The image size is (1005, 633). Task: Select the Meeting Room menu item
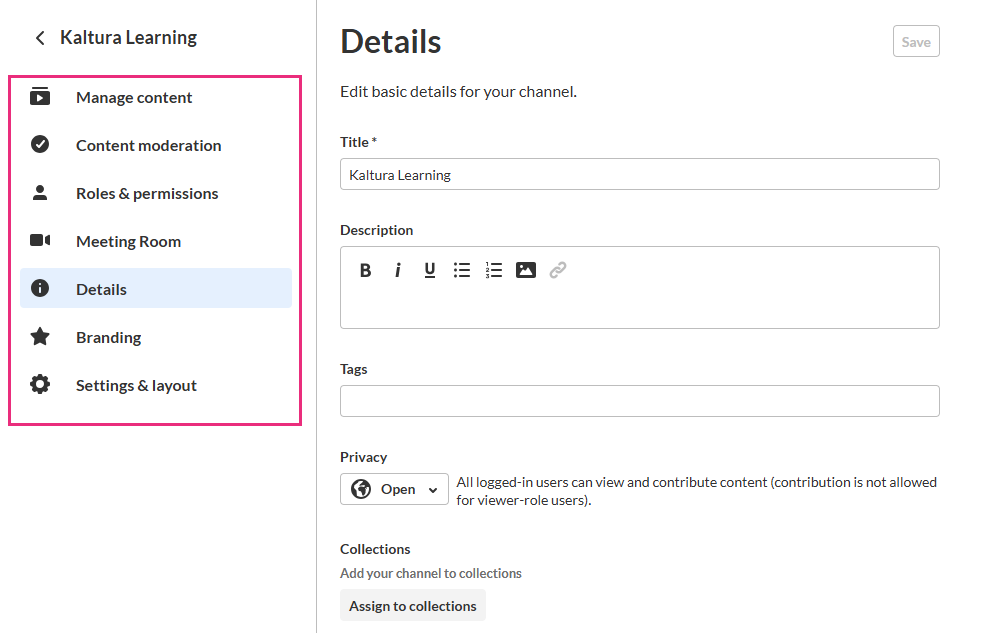[x=156, y=242]
